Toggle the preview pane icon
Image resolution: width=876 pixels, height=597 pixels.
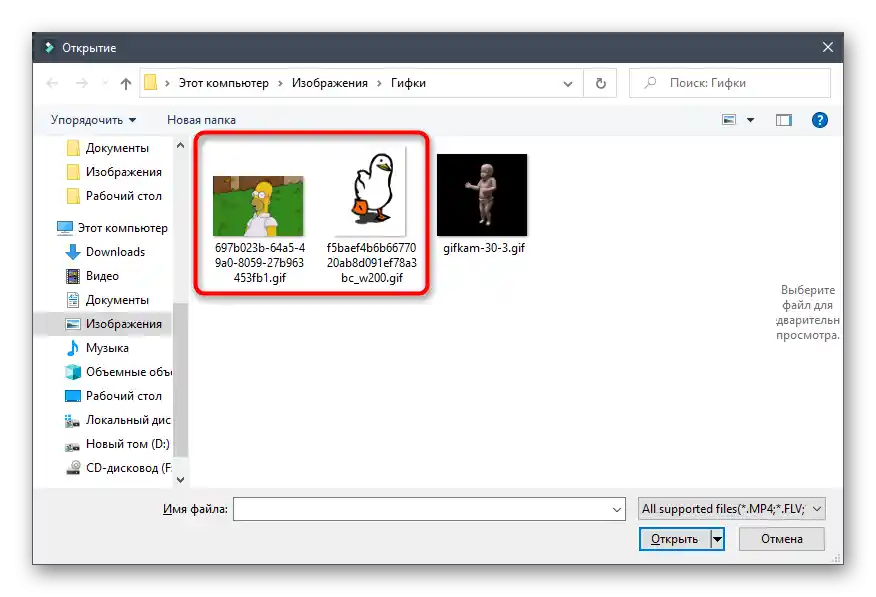(x=783, y=120)
